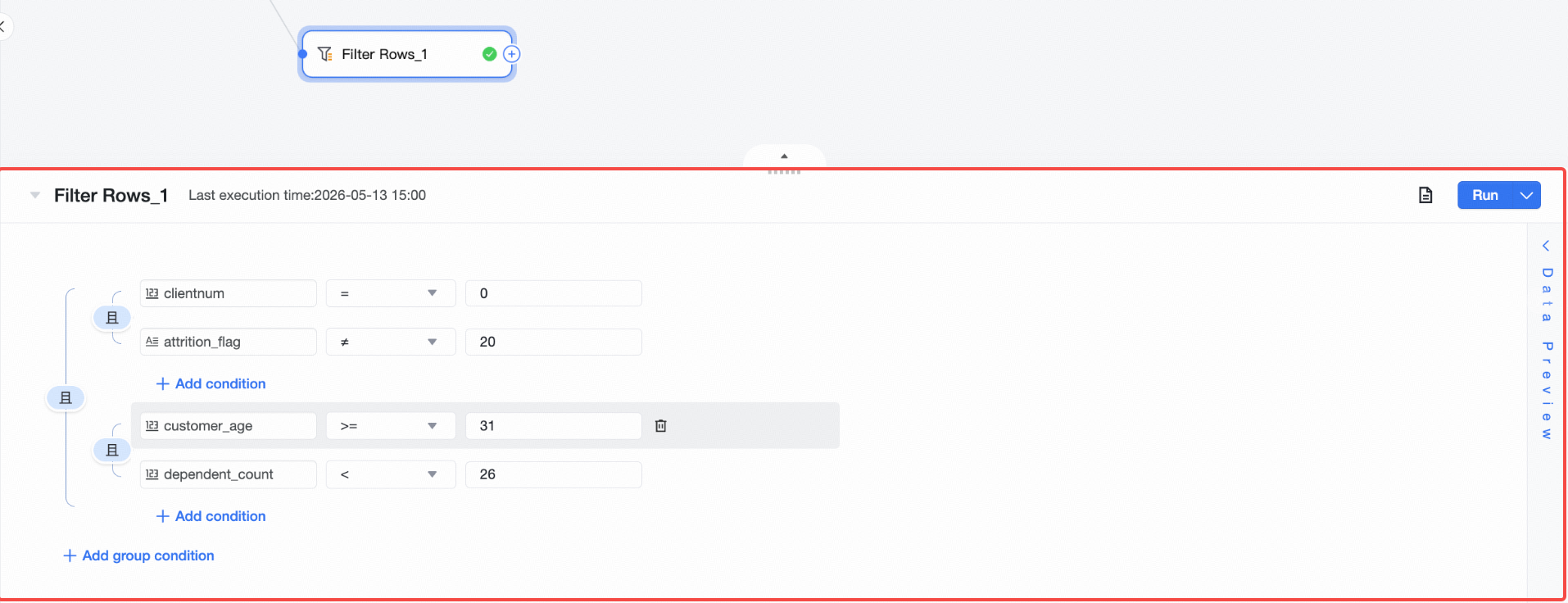Expand Data Preview side panel chevron
Screen dimensions: 1568x603
[x=1546, y=246]
